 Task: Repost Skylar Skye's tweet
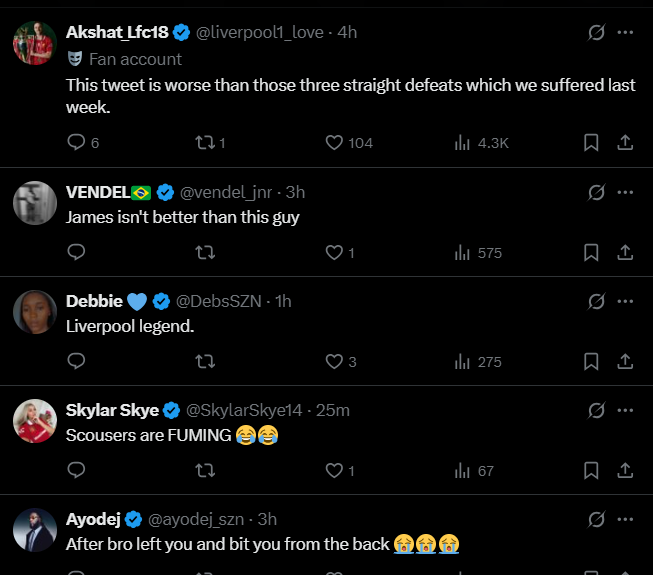204,470
